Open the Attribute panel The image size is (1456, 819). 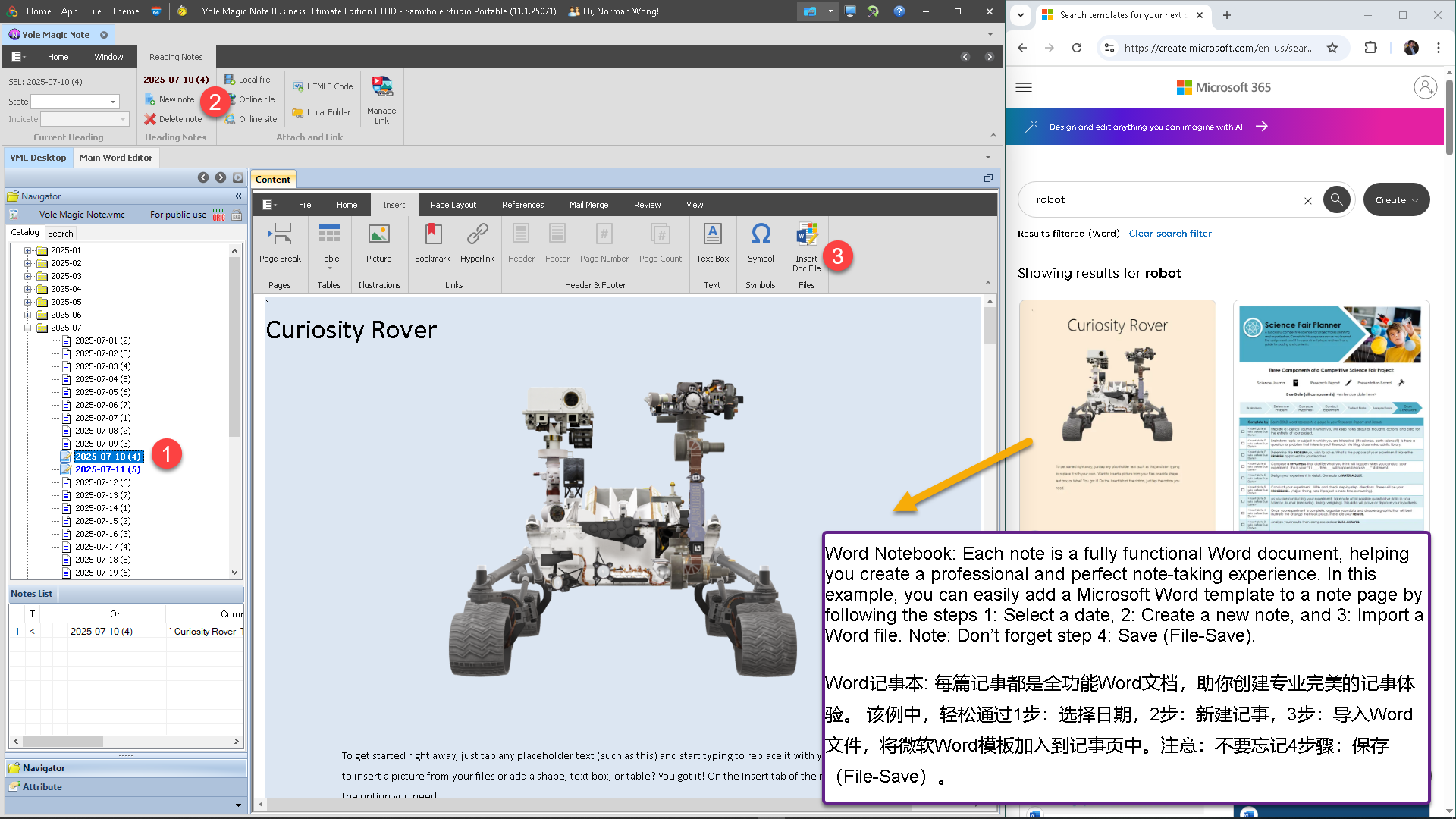126,787
